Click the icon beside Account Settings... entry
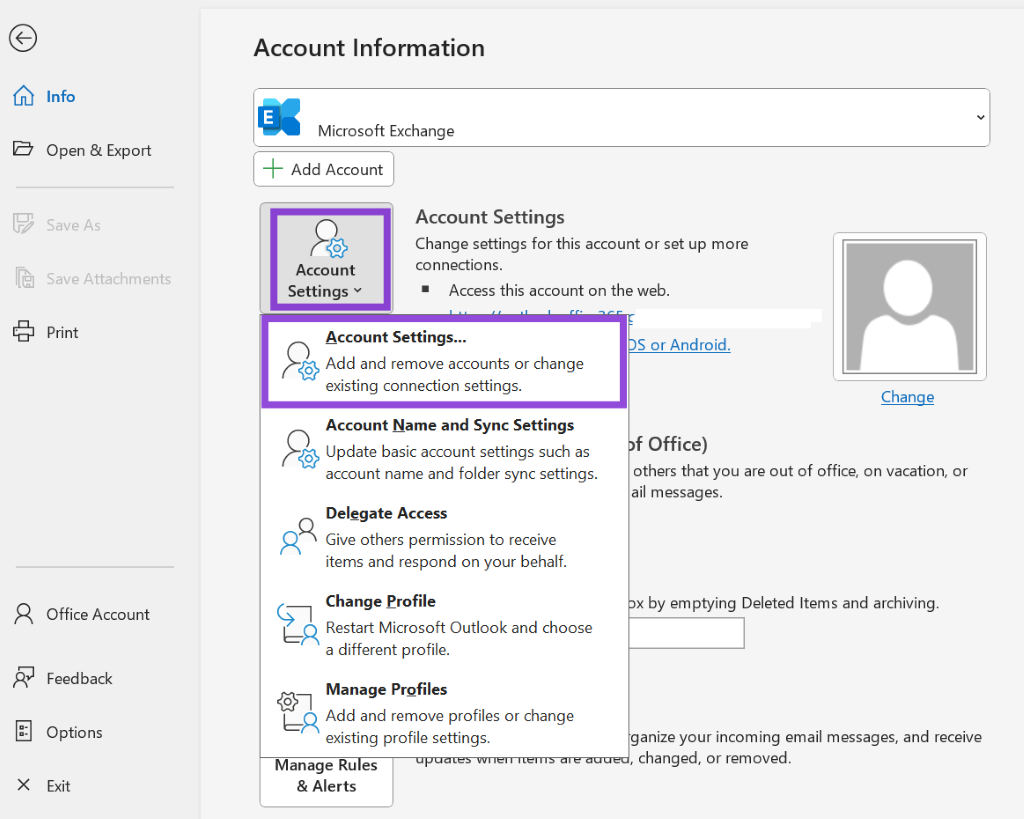 click(x=300, y=361)
